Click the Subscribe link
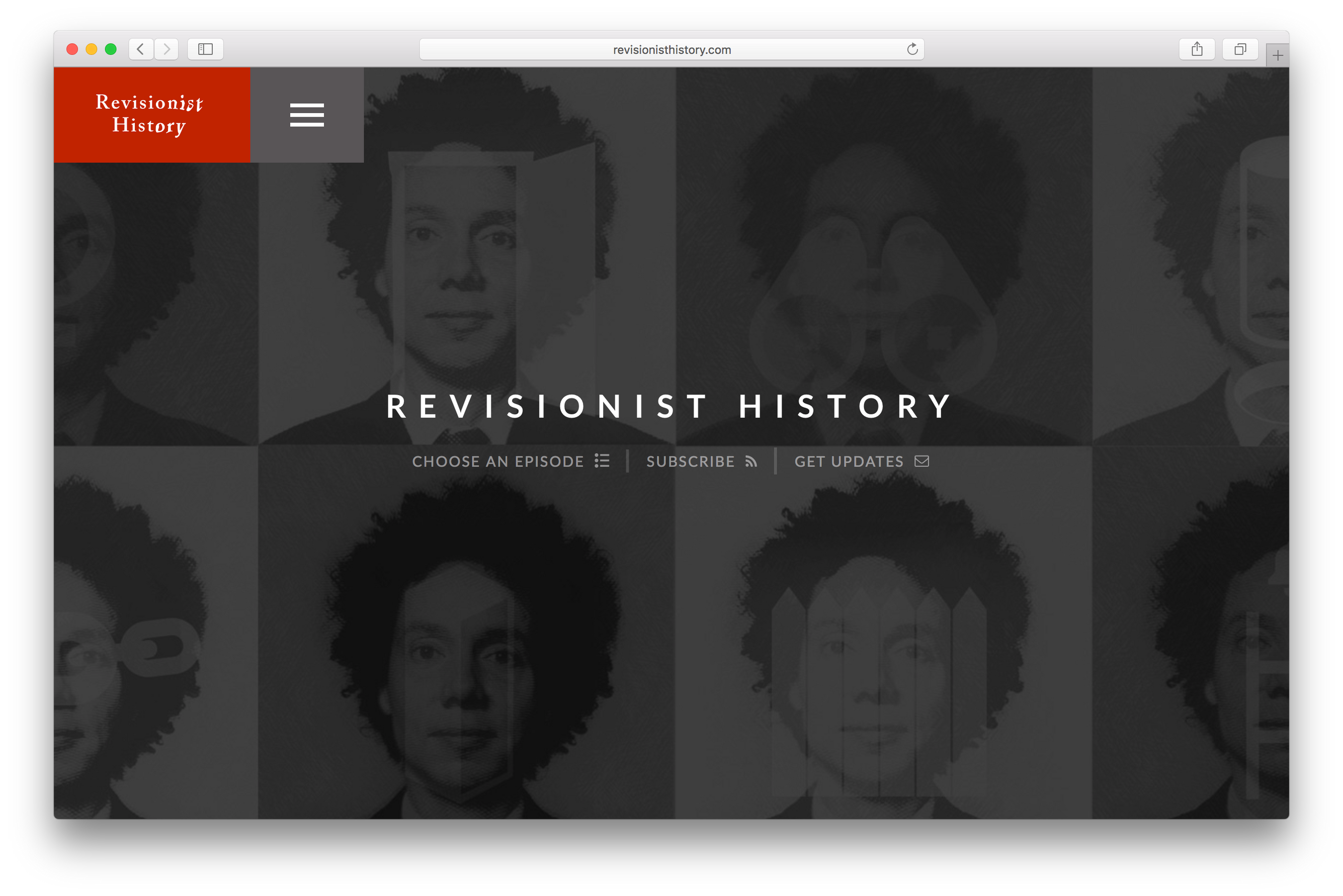 pos(690,461)
